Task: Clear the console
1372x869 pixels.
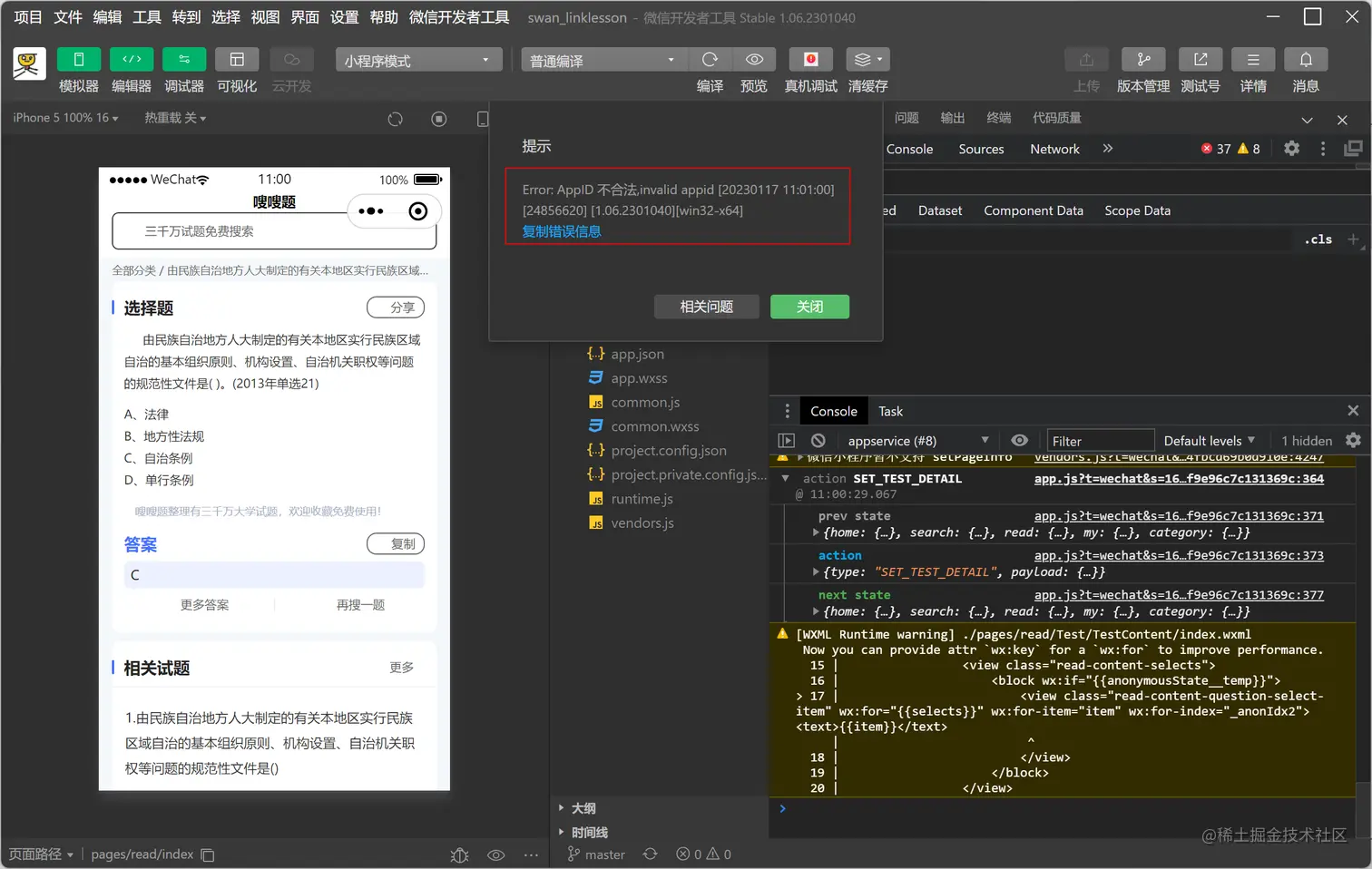Action: [818, 441]
